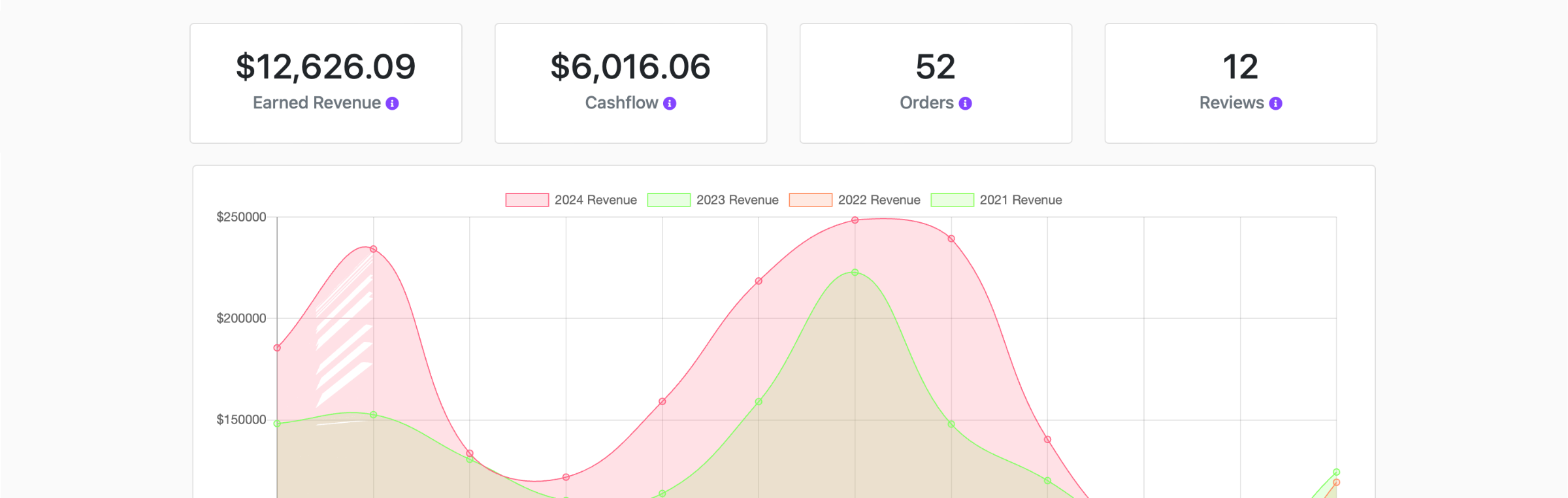This screenshot has height=498, width=1568.
Task: Show the Reviews info icon details
Action: [1275, 103]
